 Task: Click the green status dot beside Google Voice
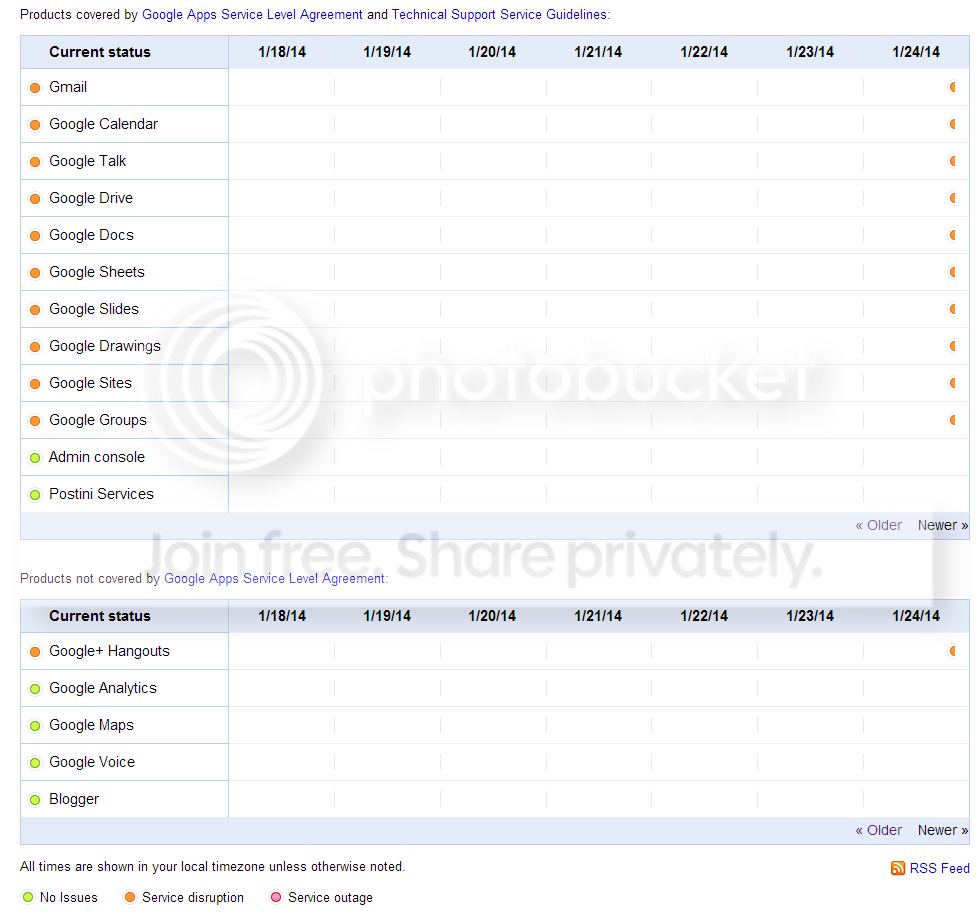[35, 762]
